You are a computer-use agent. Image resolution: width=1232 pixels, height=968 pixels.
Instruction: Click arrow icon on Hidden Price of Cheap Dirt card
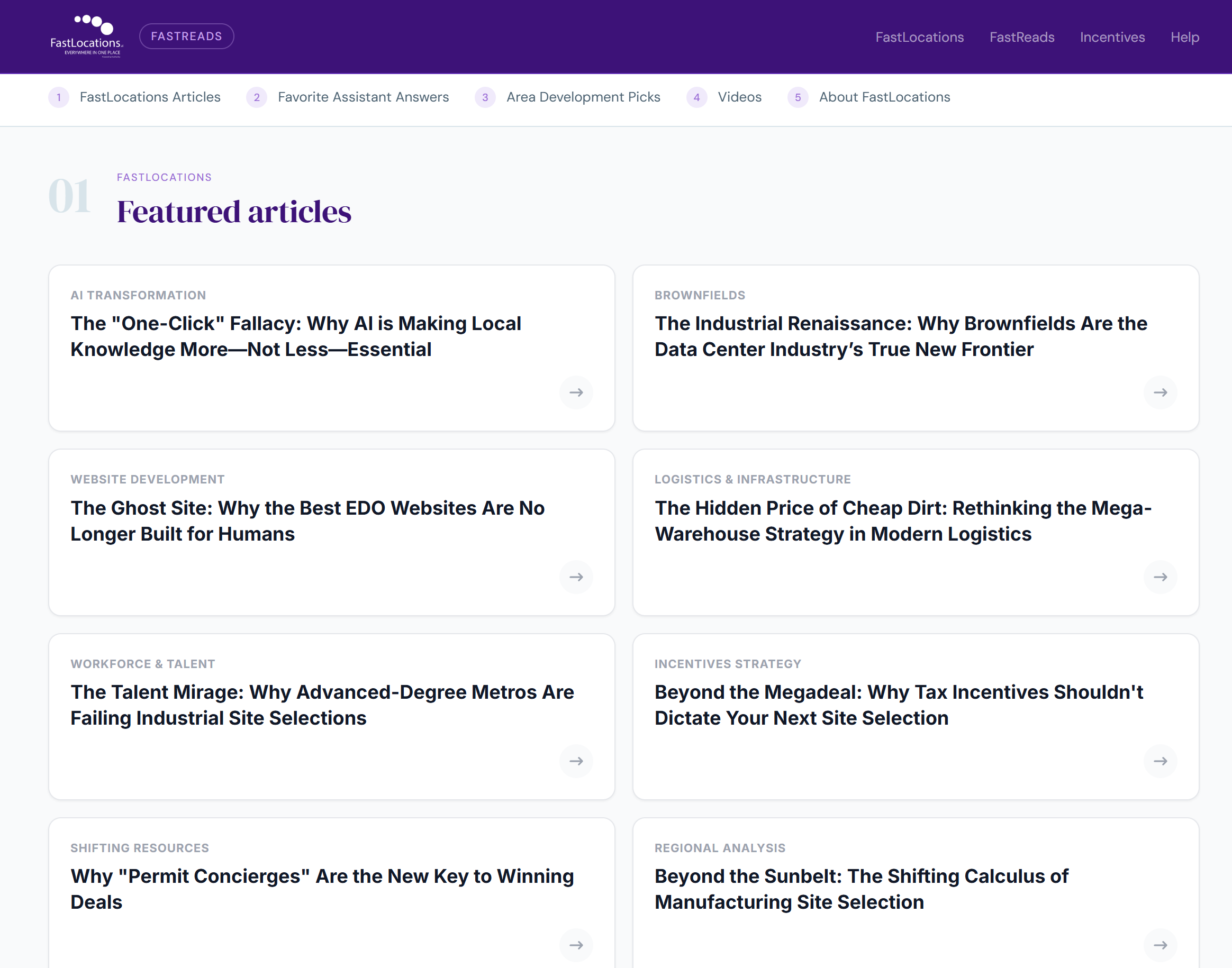(1160, 577)
